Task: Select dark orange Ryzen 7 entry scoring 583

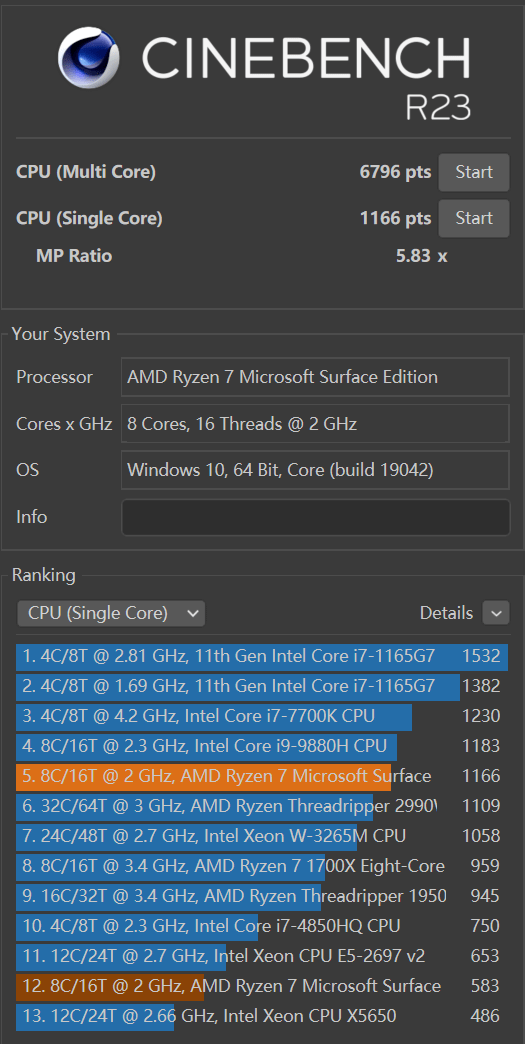Action: 262,986
